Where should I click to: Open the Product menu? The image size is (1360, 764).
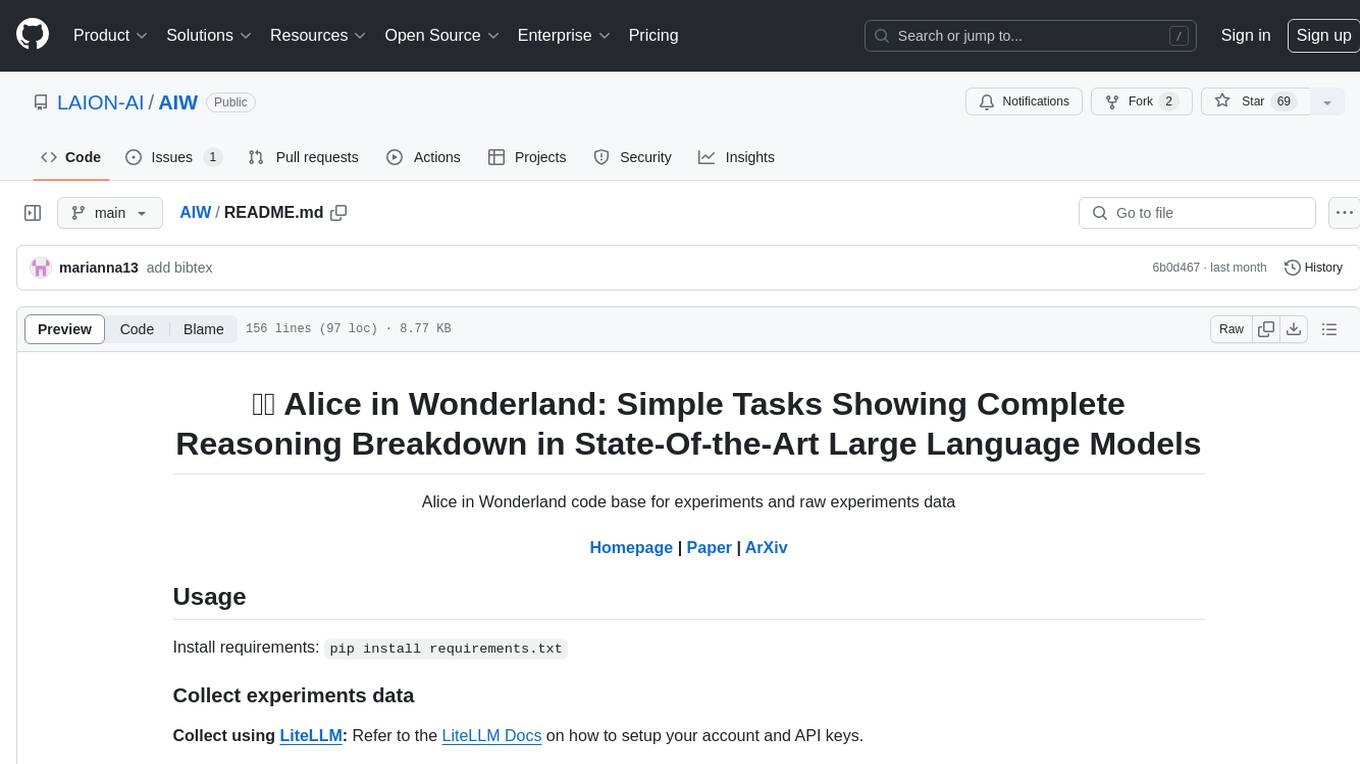(110, 35)
